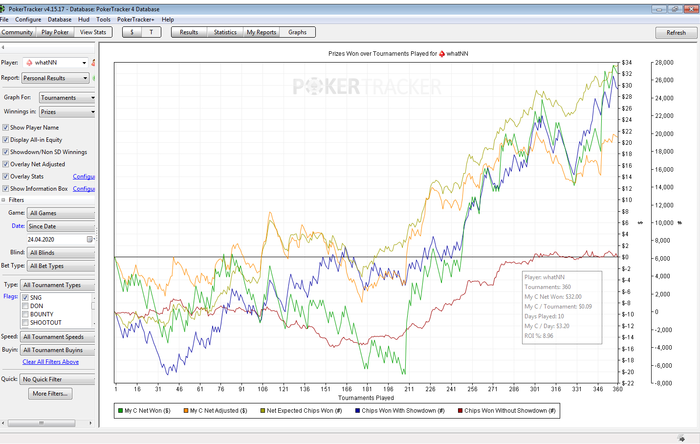Viewport: 700px width, 444px height.
Task: Click the sidebar horizontal scrollbar thumb
Action: click(x=41, y=423)
